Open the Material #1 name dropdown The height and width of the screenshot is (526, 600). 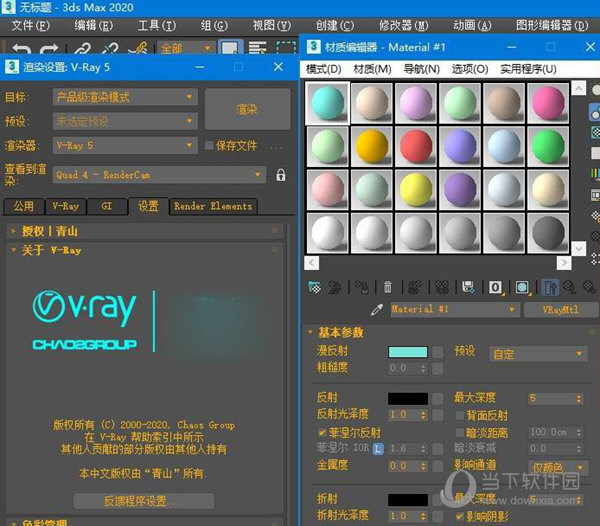[x=455, y=309]
